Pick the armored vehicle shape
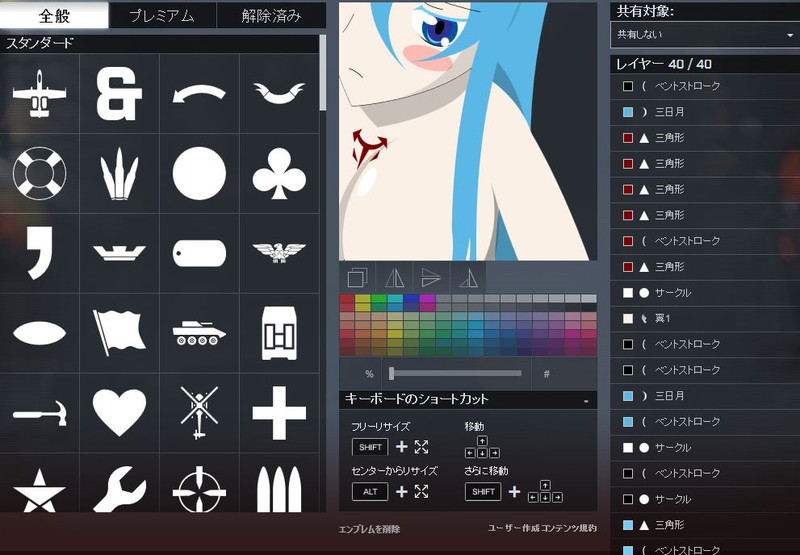Screen dimensions: 800x555 pos(199,333)
